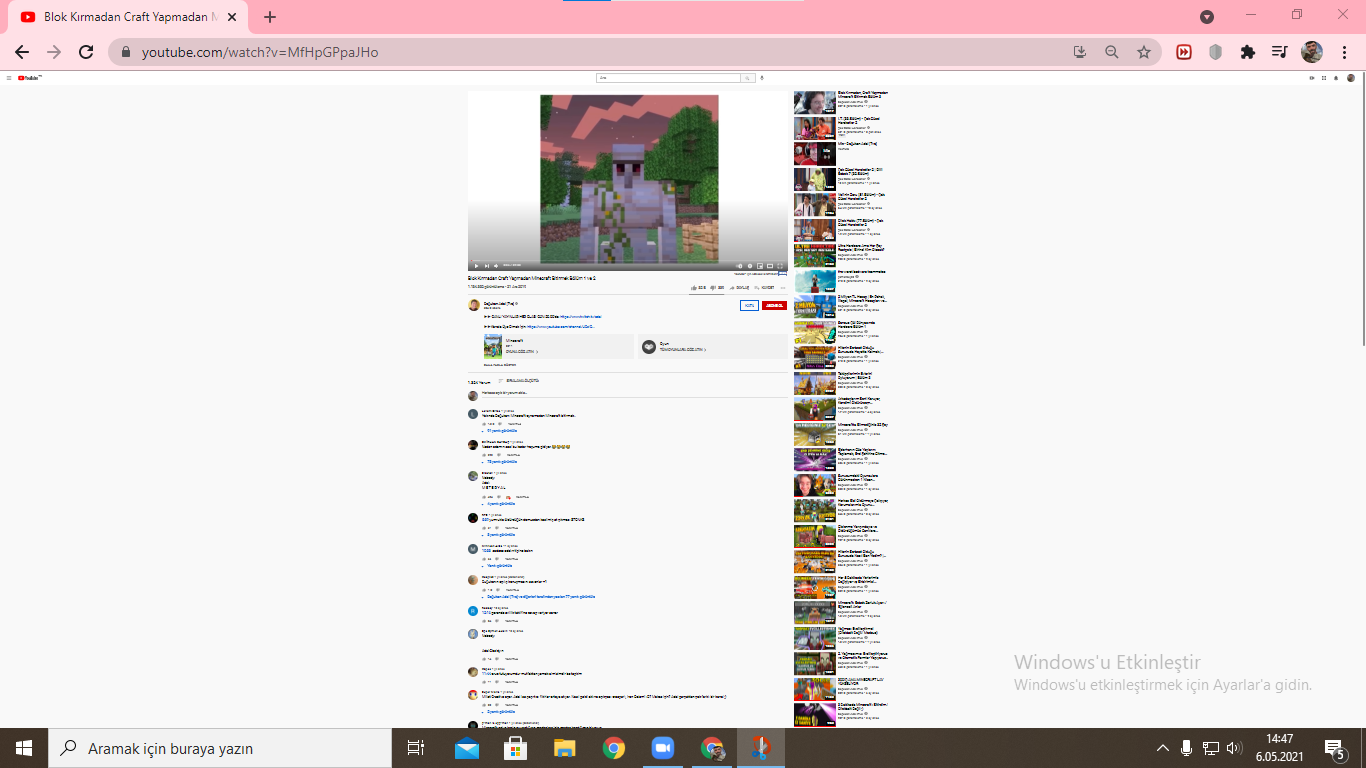Show hidden system tray icons chevron
This screenshot has height=768, width=1366.
[x=1162, y=748]
